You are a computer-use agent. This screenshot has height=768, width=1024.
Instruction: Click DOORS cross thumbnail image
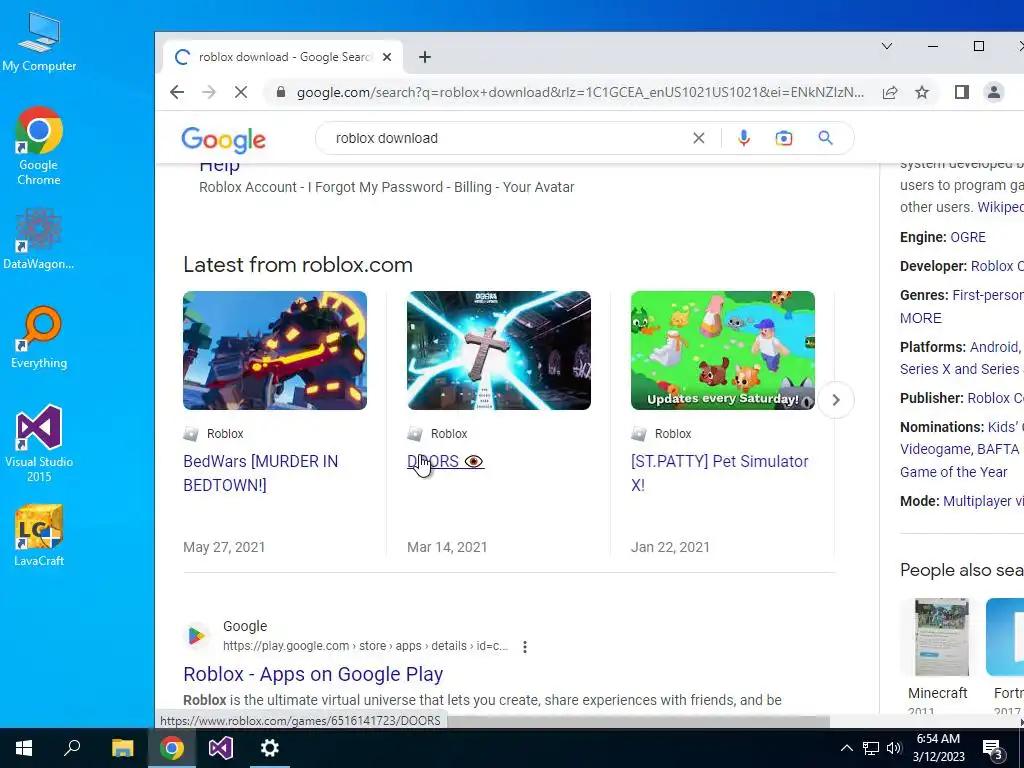(x=499, y=351)
